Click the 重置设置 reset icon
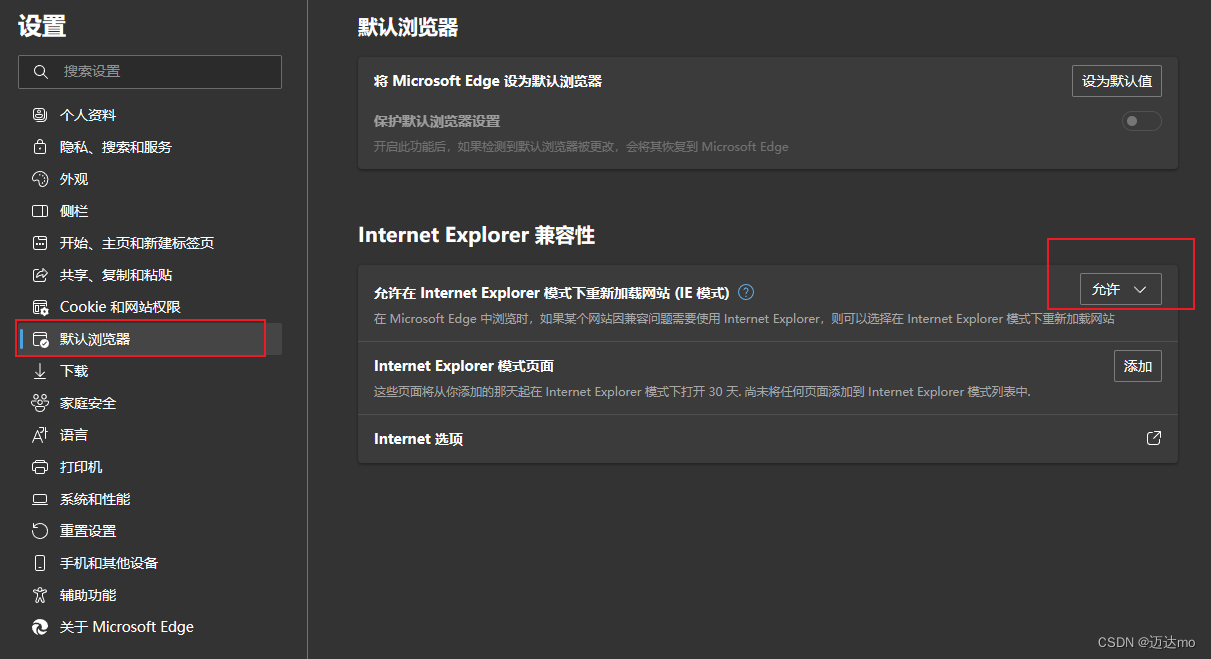This screenshot has height=659, width=1211. pyautogui.click(x=40, y=531)
